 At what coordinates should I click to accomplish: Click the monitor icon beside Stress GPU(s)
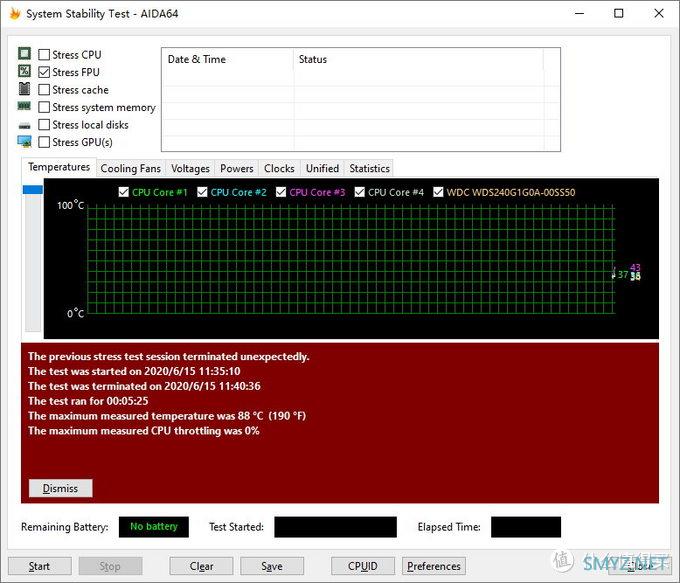tap(24, 141)
